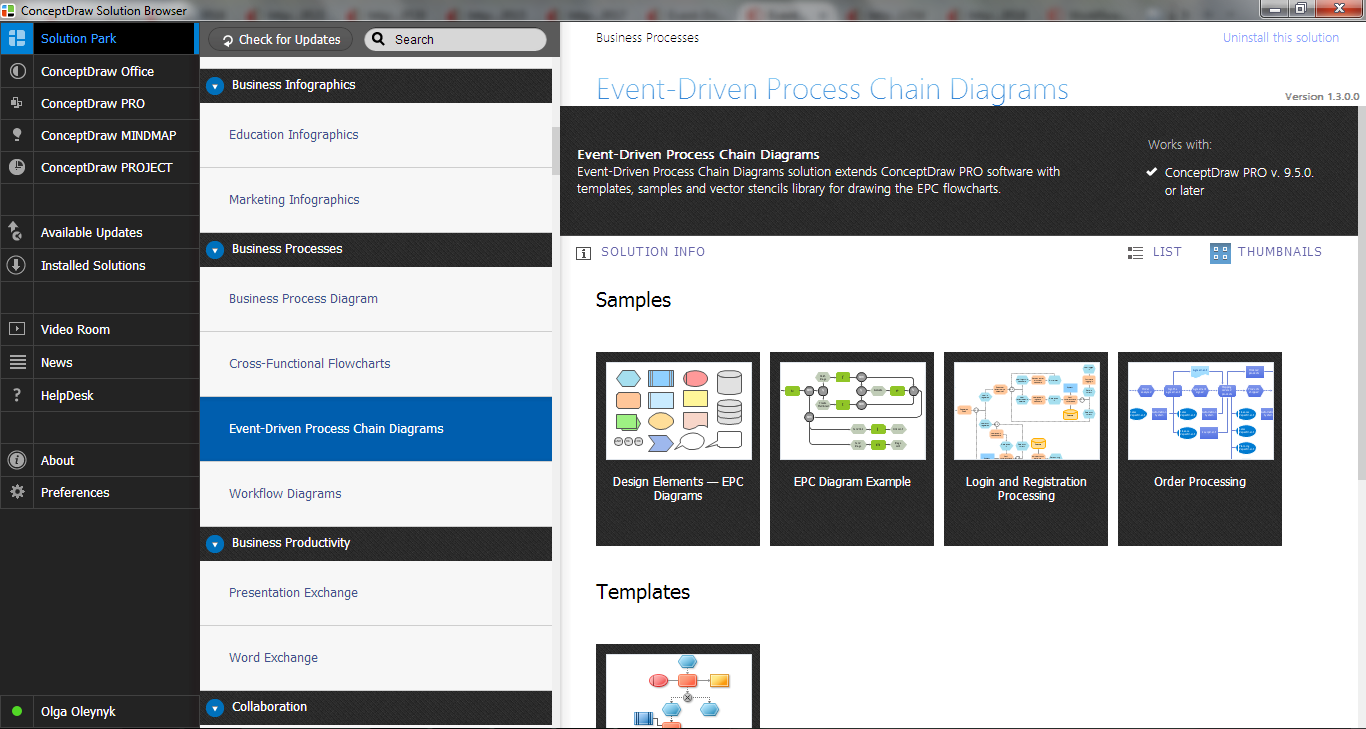Click the About info icon

[x=16, y=460]
